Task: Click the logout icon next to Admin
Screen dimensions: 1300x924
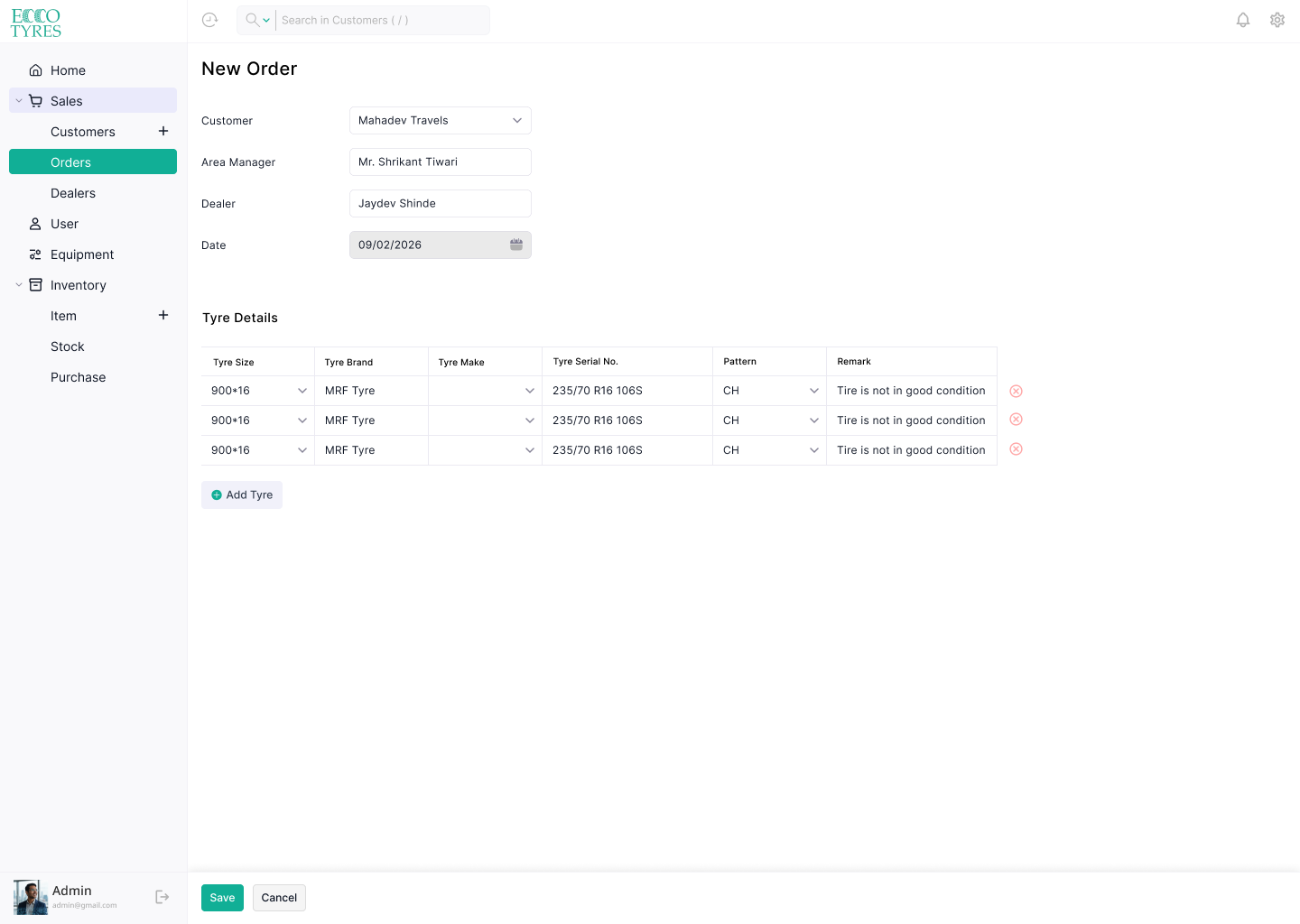Action: (162, 897)
